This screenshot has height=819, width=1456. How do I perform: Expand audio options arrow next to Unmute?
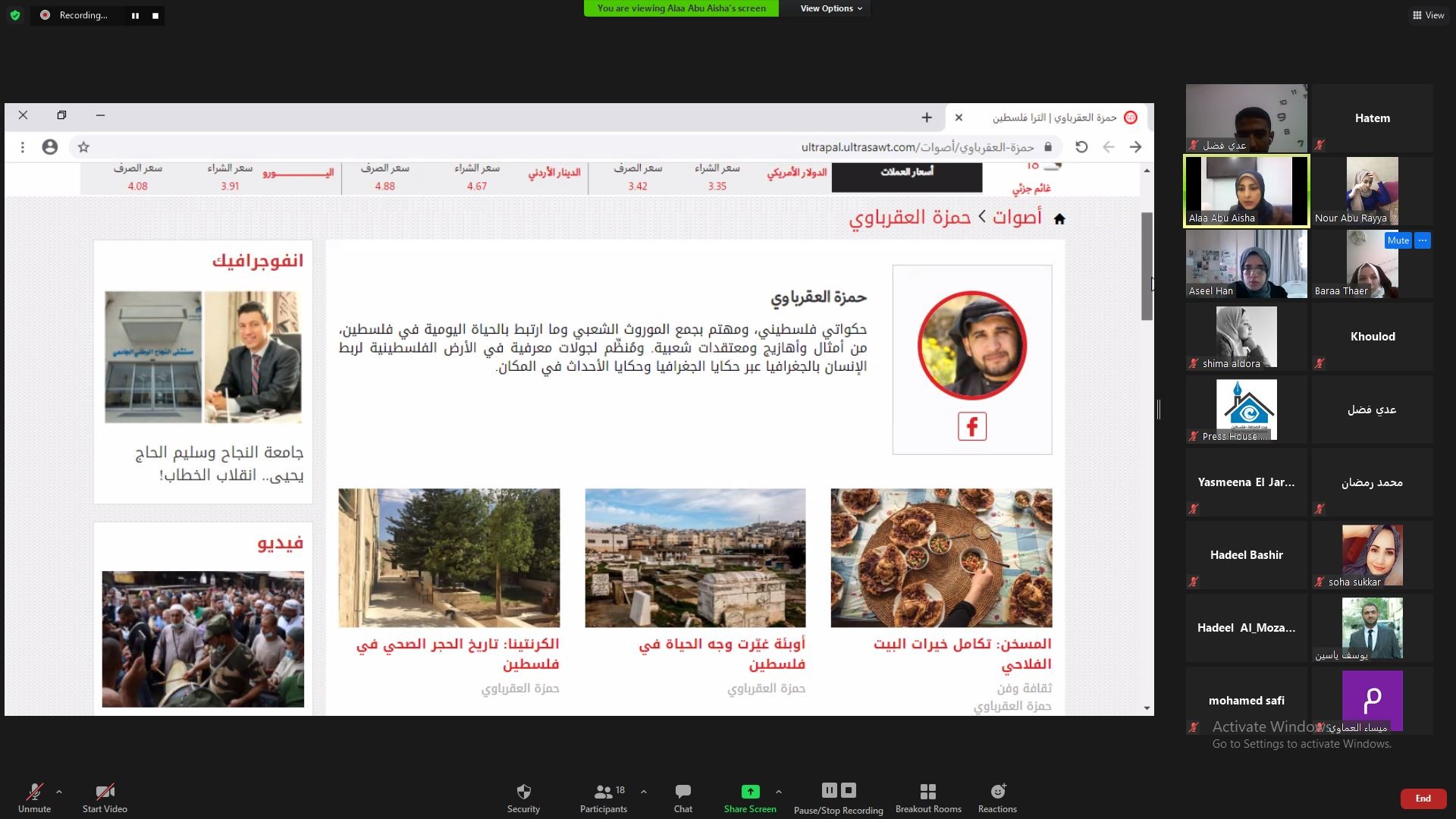[x=59, y=792]
